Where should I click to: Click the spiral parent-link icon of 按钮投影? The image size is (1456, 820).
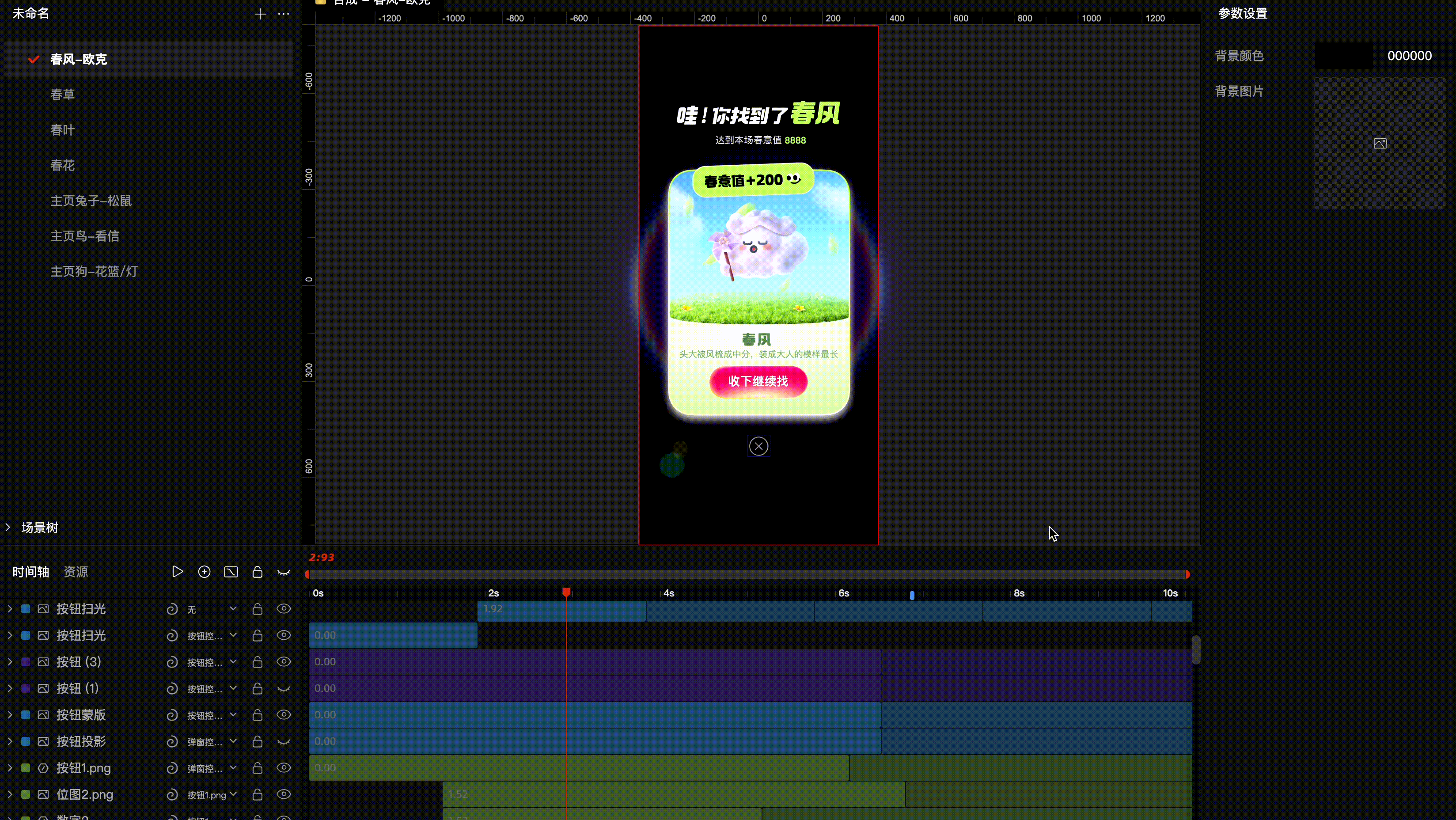172,741
